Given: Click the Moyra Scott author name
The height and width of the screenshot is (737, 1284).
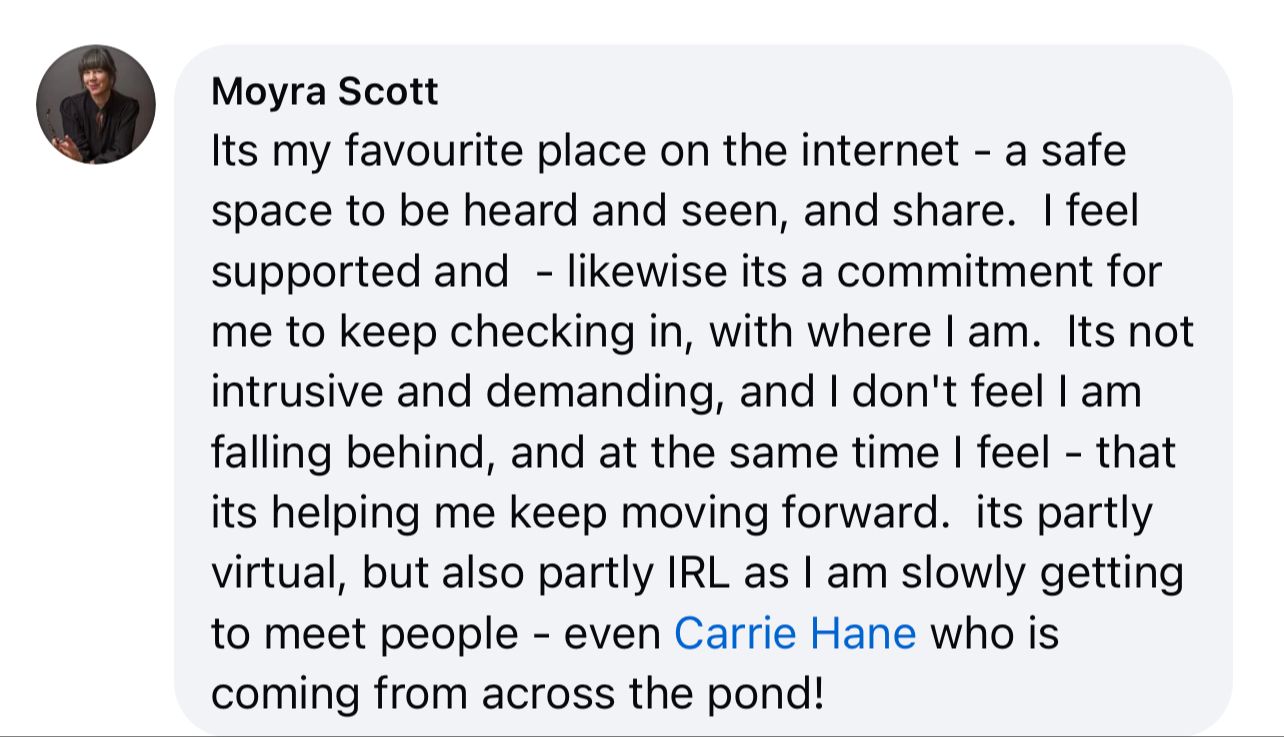Looking at the screenshot, I should tap(325, 92).
